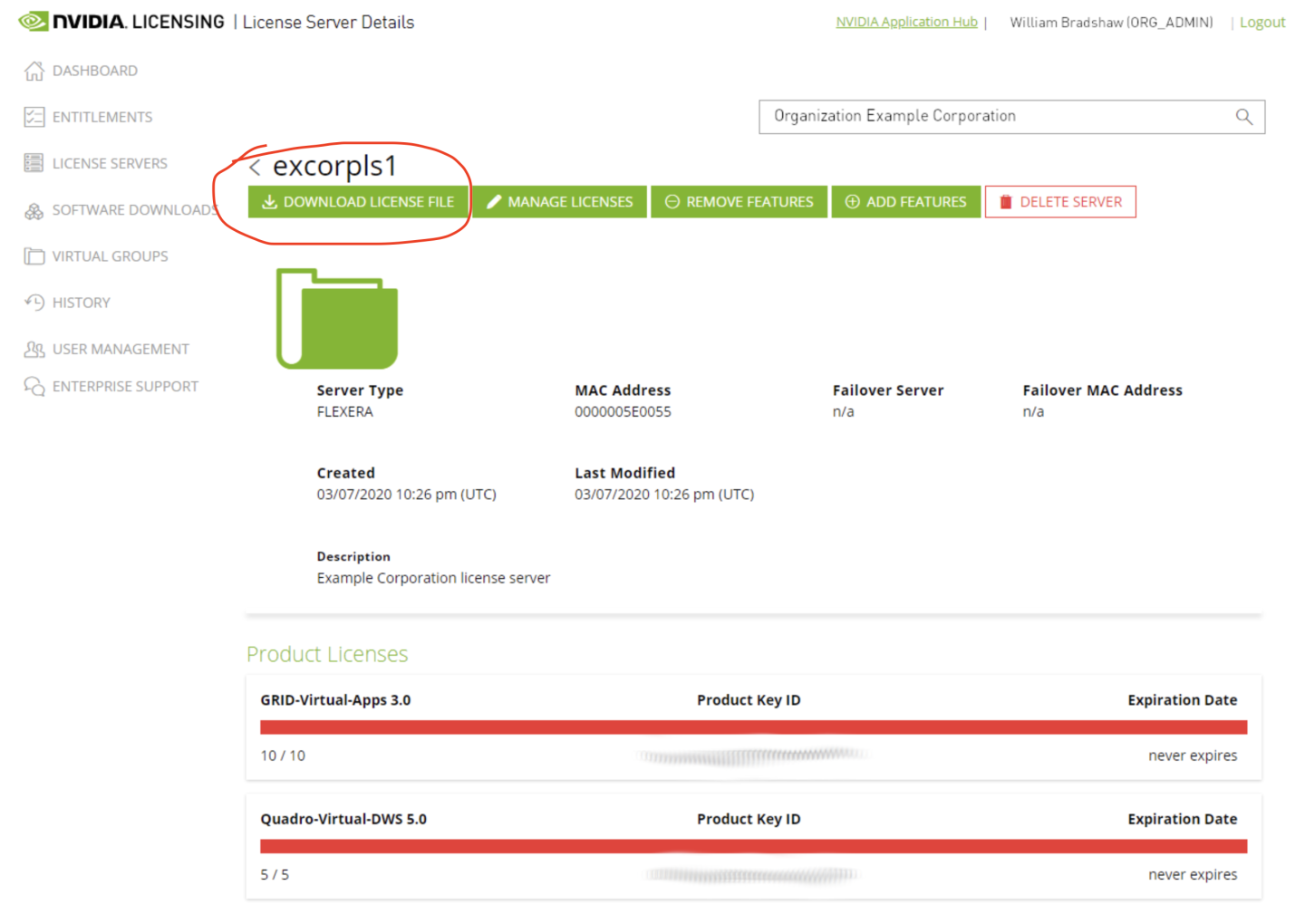Viewport: 1305px width, 924px height.
Task: Log out via the Logout link
Action: coord(1261,23)
